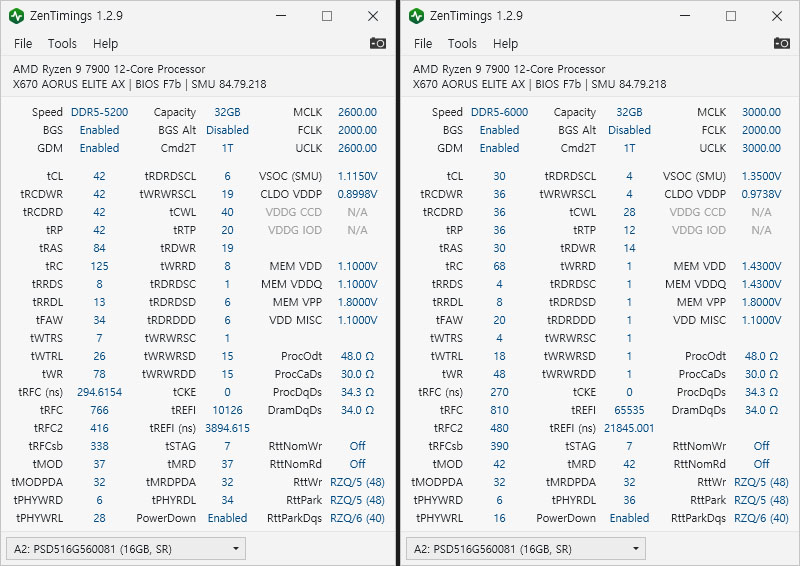
Task: Open the Tools menu in the left window
Action: (62, 44)
